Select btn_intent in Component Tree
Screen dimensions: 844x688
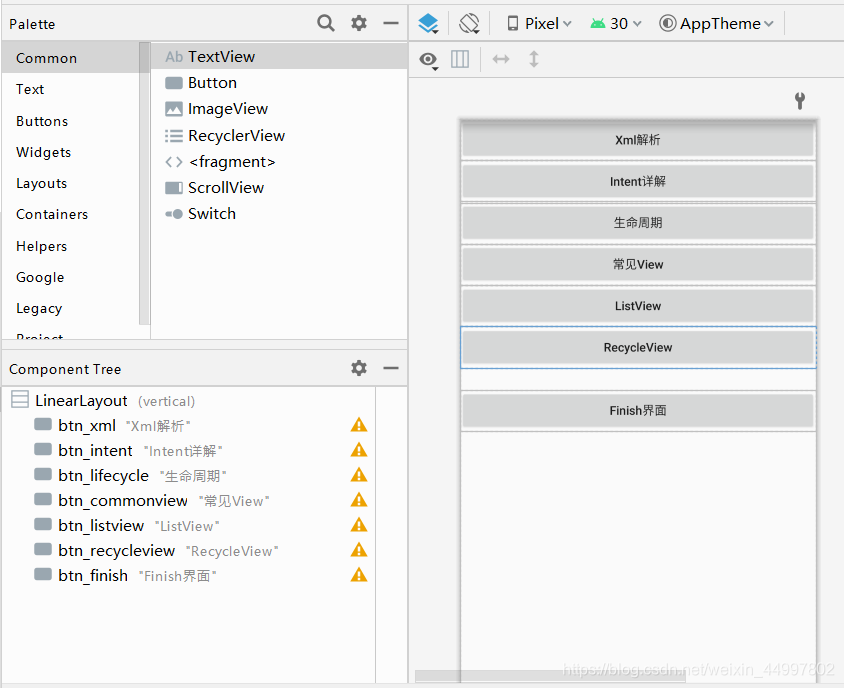click(x=188, y=450)
